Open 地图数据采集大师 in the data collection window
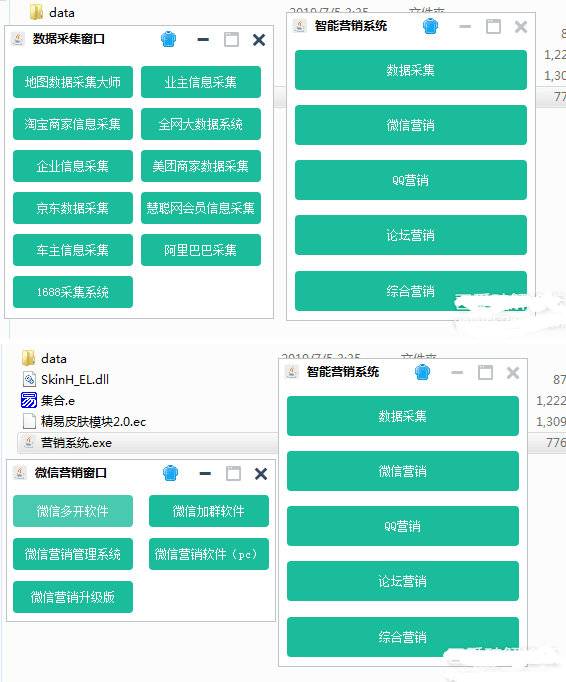This screenshot has width=566, height=682. (x=73, y=82)
